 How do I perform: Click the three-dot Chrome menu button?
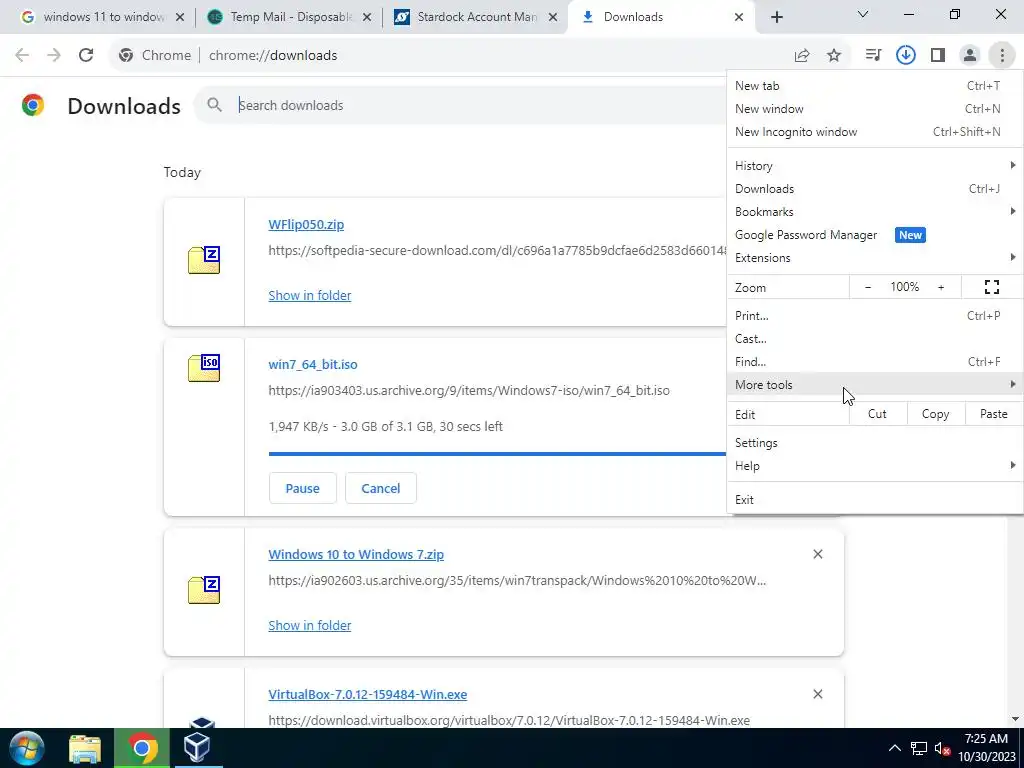pos(1002,56)
